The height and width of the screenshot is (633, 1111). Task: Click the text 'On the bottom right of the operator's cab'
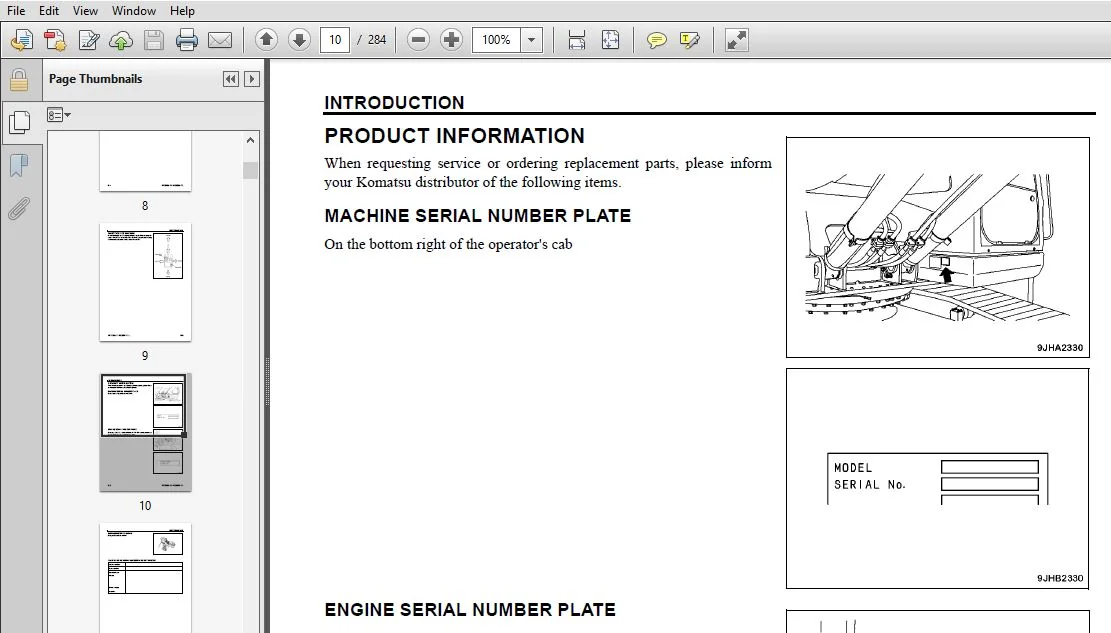pyautogui.click(x=449, y=244)
